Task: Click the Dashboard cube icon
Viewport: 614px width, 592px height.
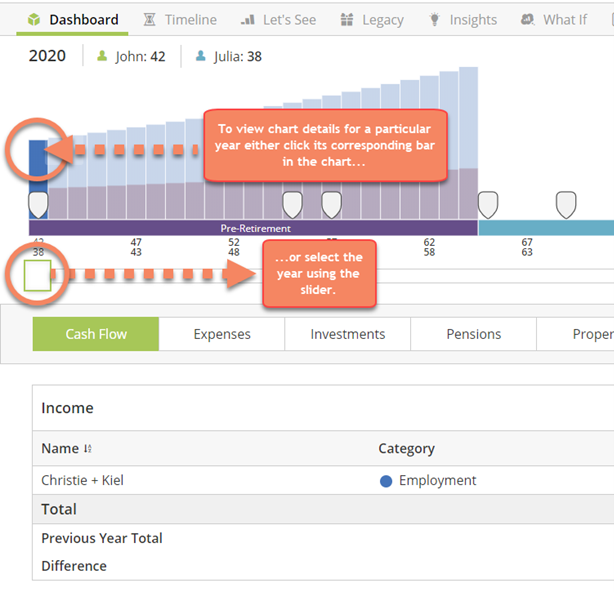Action: [x=34, y=20]
